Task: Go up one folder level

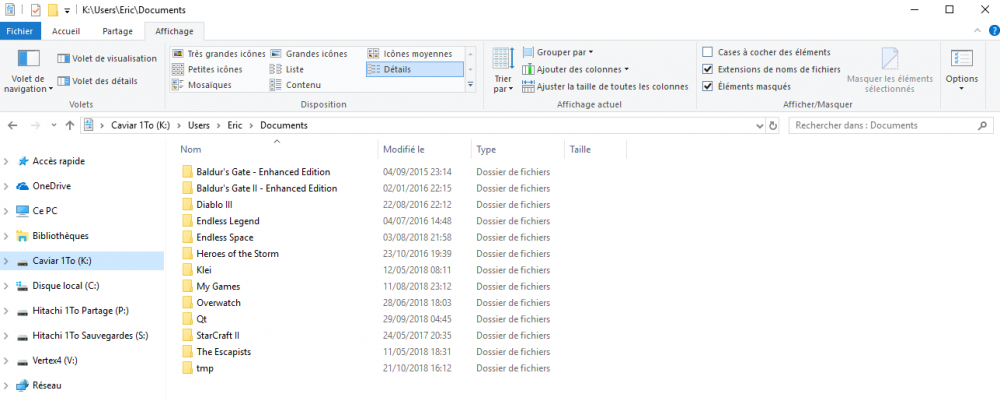Action: point(70,126)
